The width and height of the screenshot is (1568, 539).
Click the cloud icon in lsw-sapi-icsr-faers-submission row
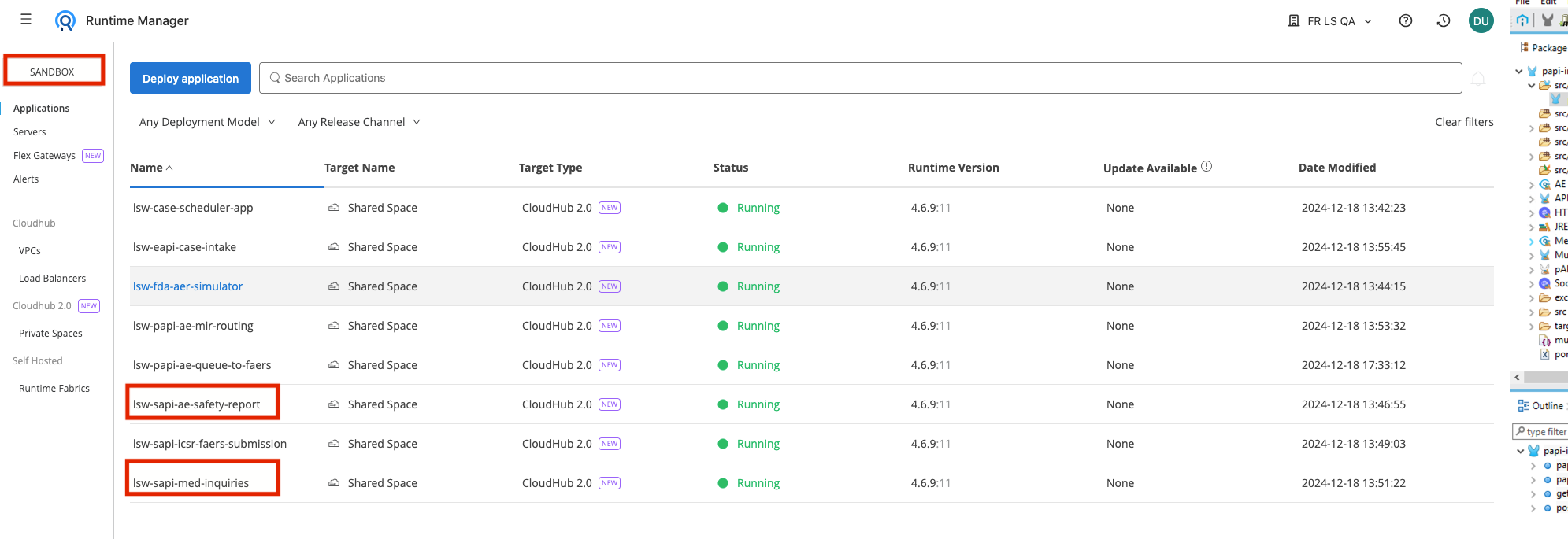pyautogui.click(x=334, y=444)
